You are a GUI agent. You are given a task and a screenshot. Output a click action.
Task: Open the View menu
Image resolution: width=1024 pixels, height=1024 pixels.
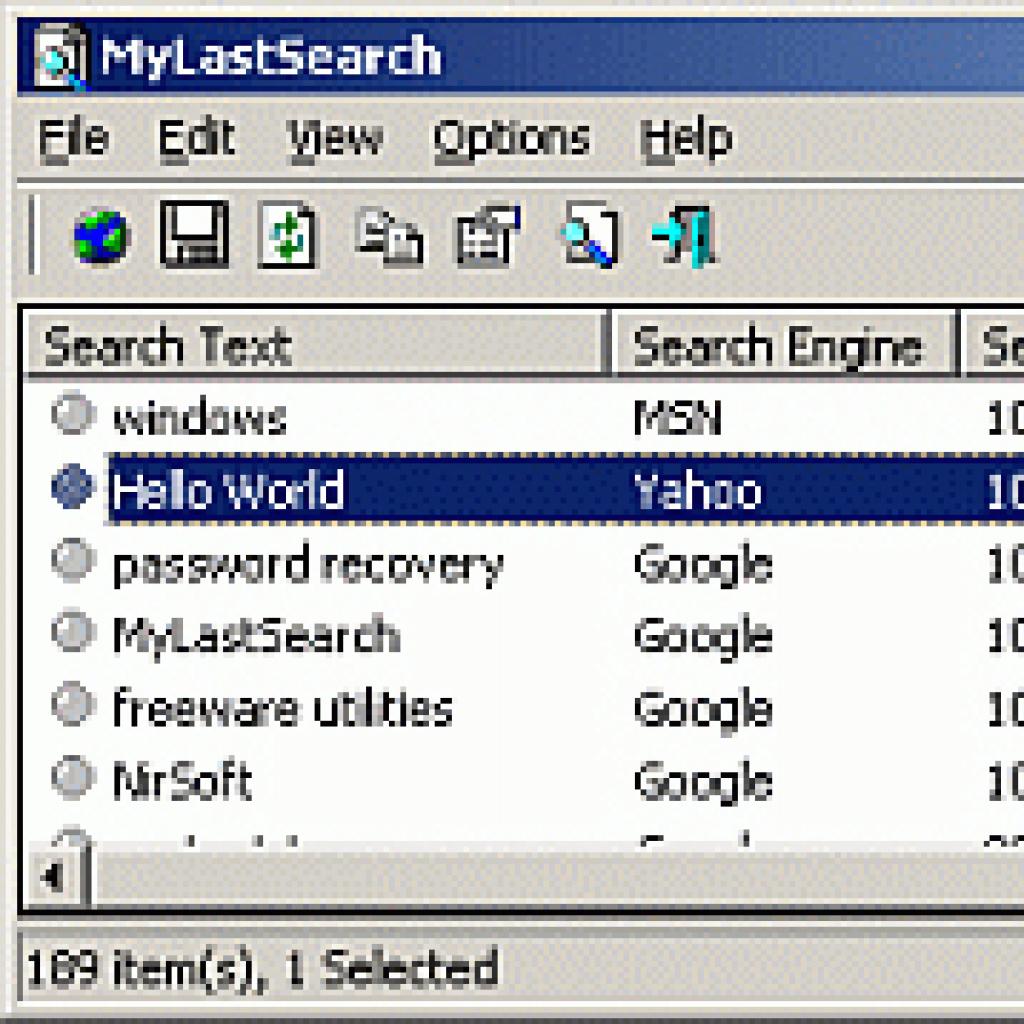click(335, 139)
